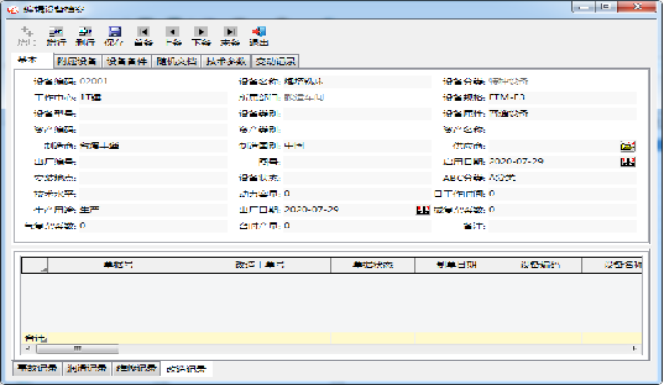Screen dimensions: 664x385
Task: Click the empty supplier field
Action: pos(553,146)
